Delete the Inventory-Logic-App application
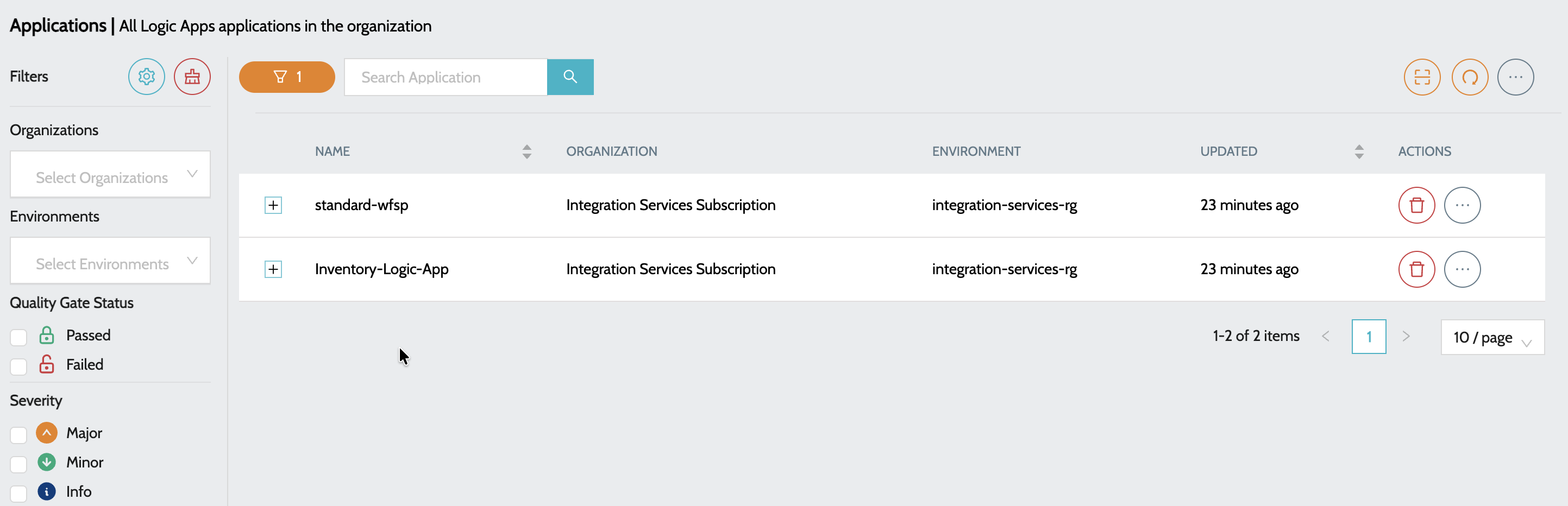Image resolution: width=1568 pixels, height=506 pixels. [1416, 269]
